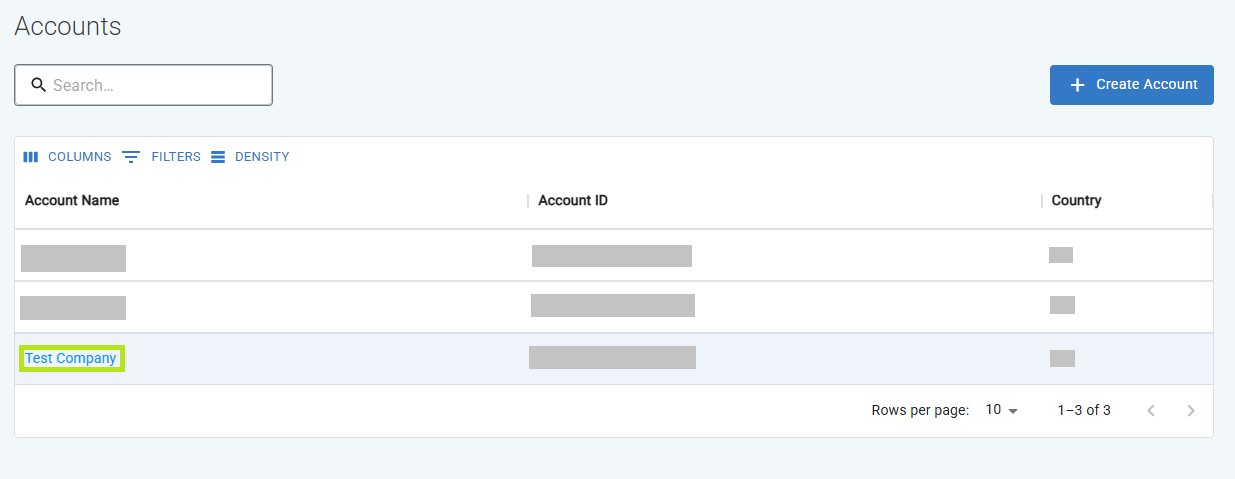Open the Test Company account link

[71, 358]
